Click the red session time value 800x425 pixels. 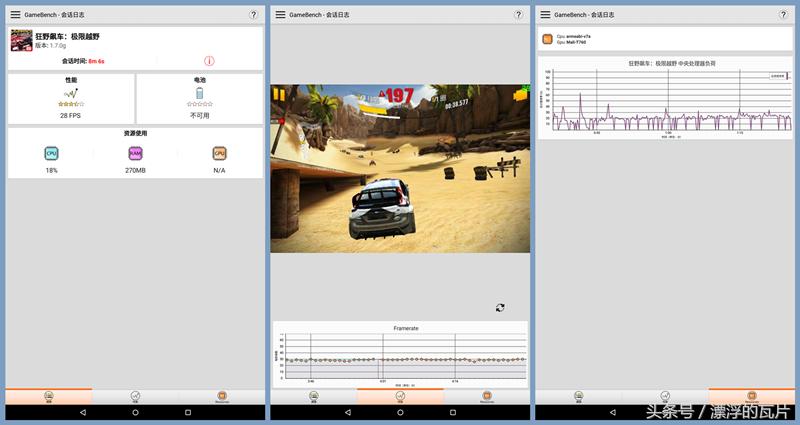click(96, 61)
